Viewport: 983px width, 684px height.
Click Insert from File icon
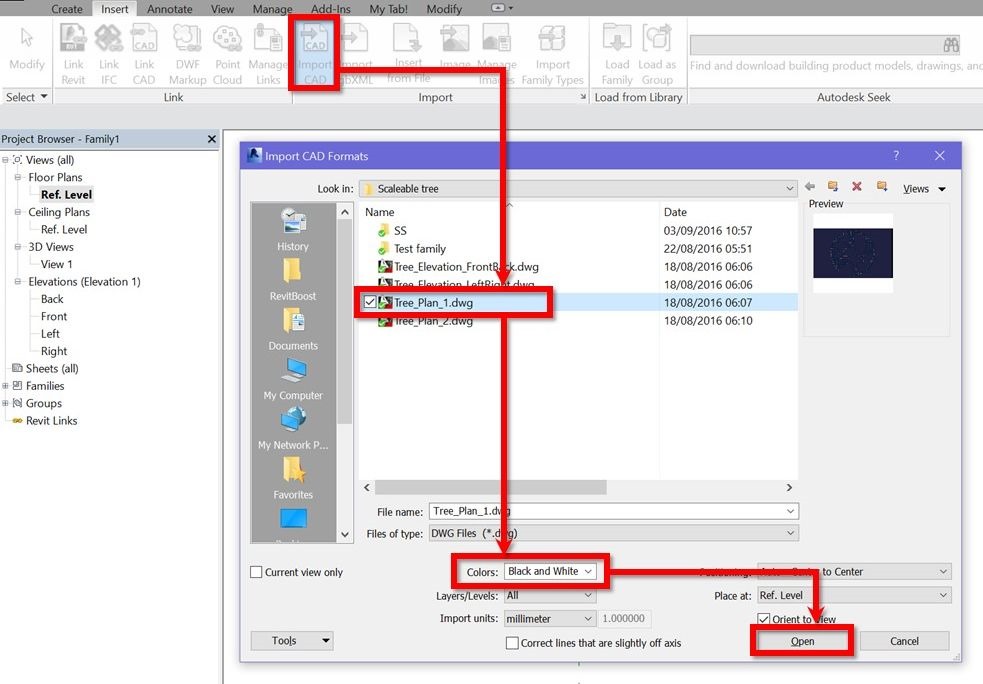408,54
